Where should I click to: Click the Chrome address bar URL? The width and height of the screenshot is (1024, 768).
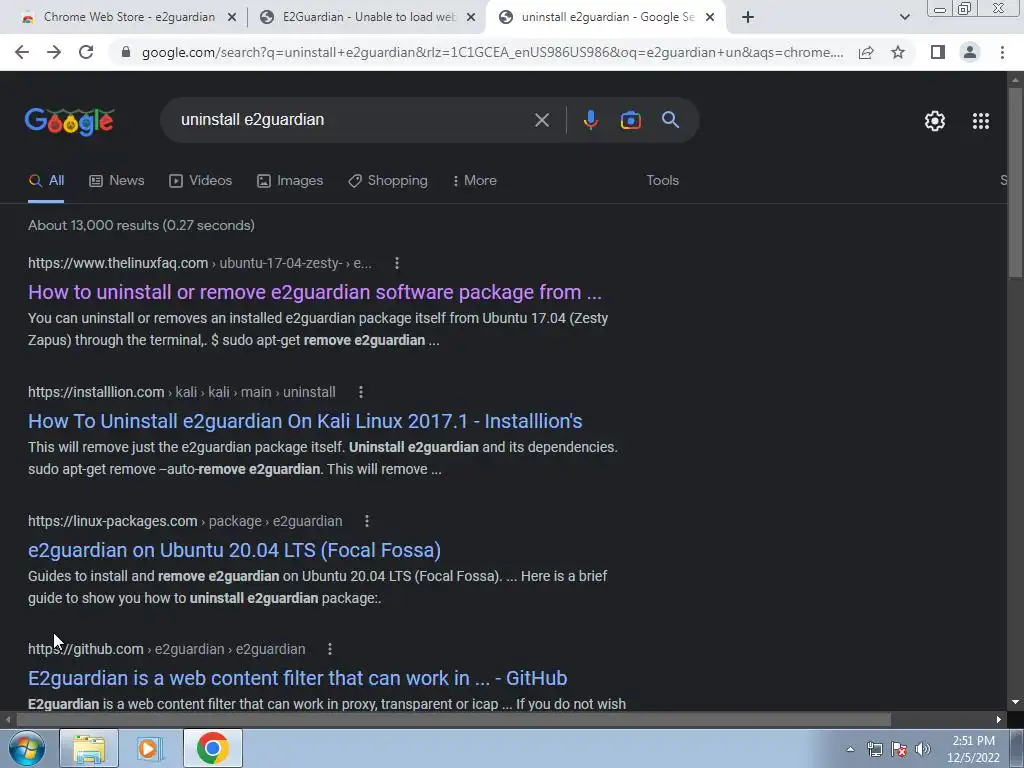(x=492, y=52)
